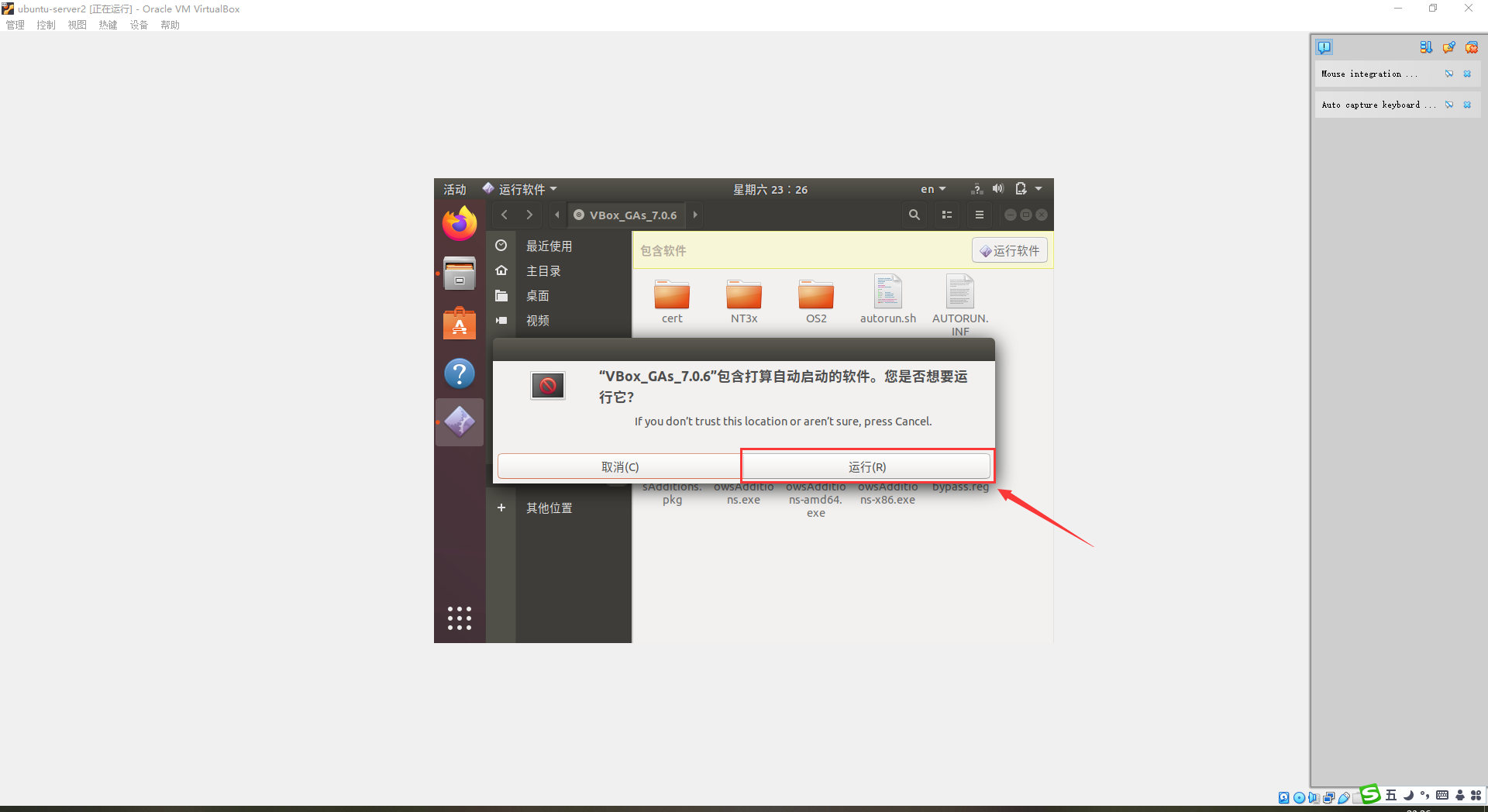Toggle the VirtualBox notification center icon

tap(1324, 47)
